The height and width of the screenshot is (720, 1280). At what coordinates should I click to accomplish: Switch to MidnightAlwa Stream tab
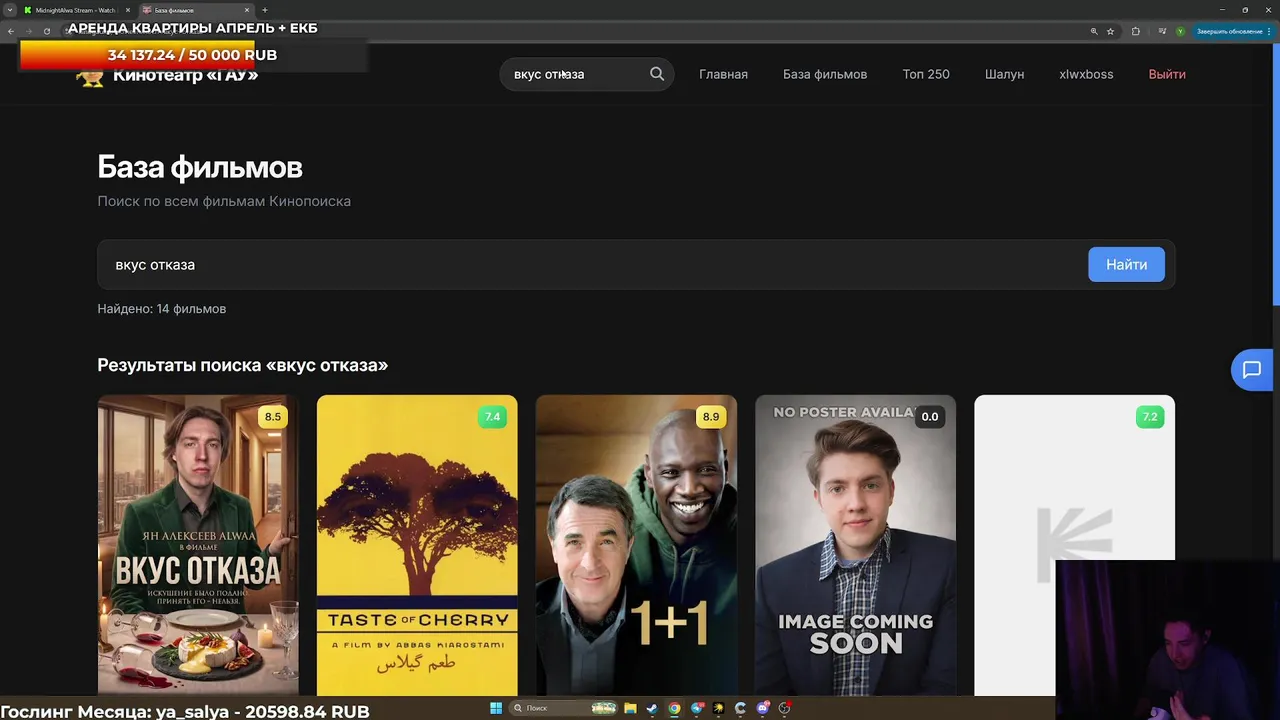coord(75,10)
